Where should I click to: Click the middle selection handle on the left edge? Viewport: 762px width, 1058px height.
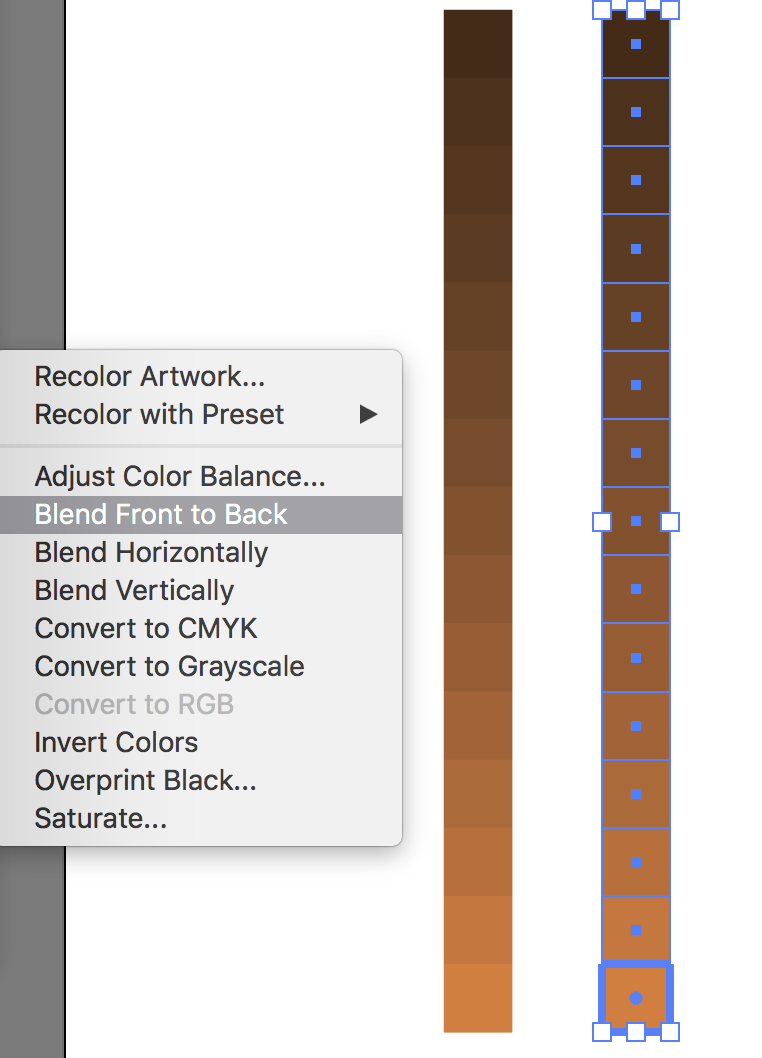click(x=603, y=521)
